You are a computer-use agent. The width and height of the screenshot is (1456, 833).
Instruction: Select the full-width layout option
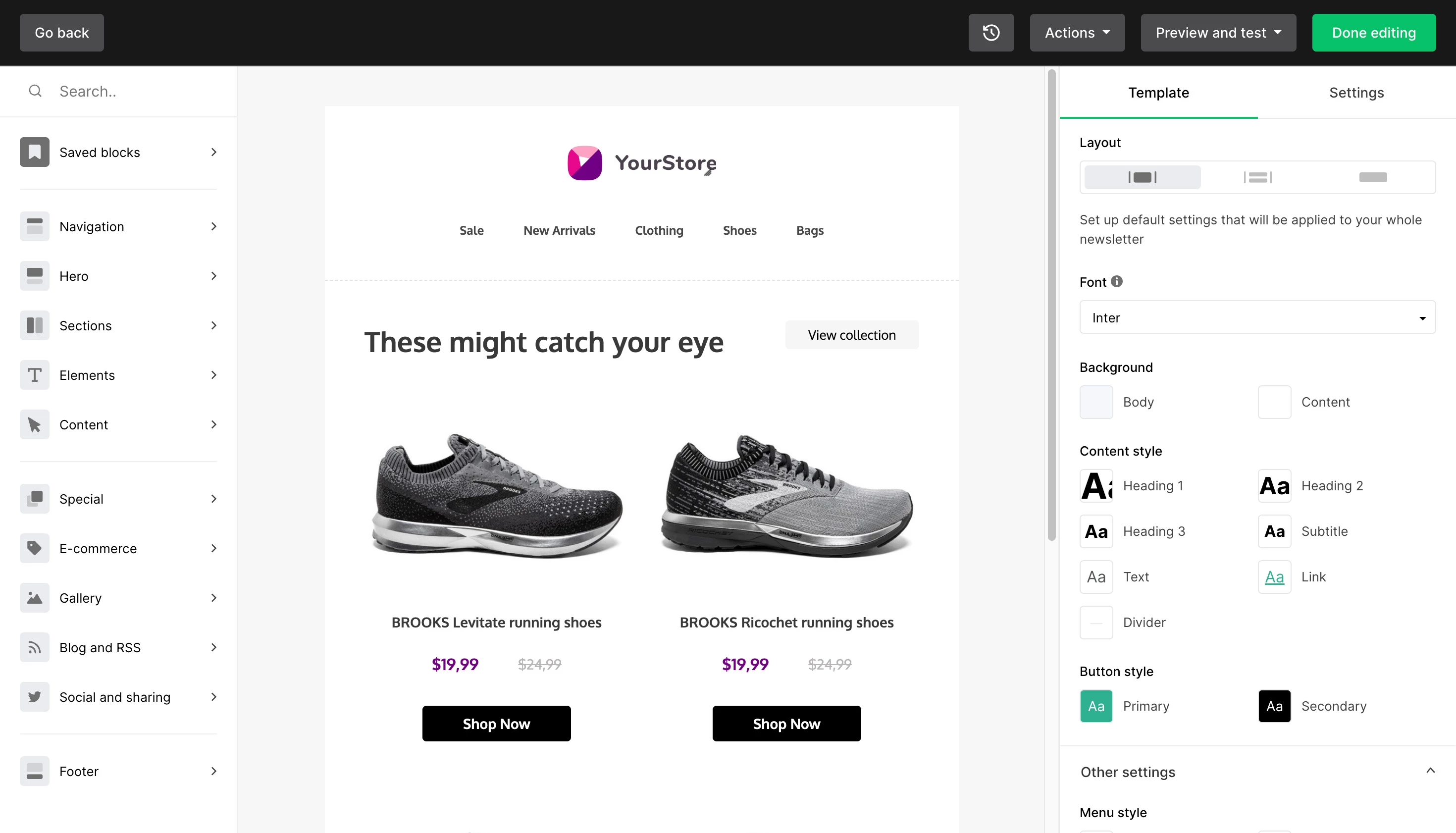(1372, 177)
